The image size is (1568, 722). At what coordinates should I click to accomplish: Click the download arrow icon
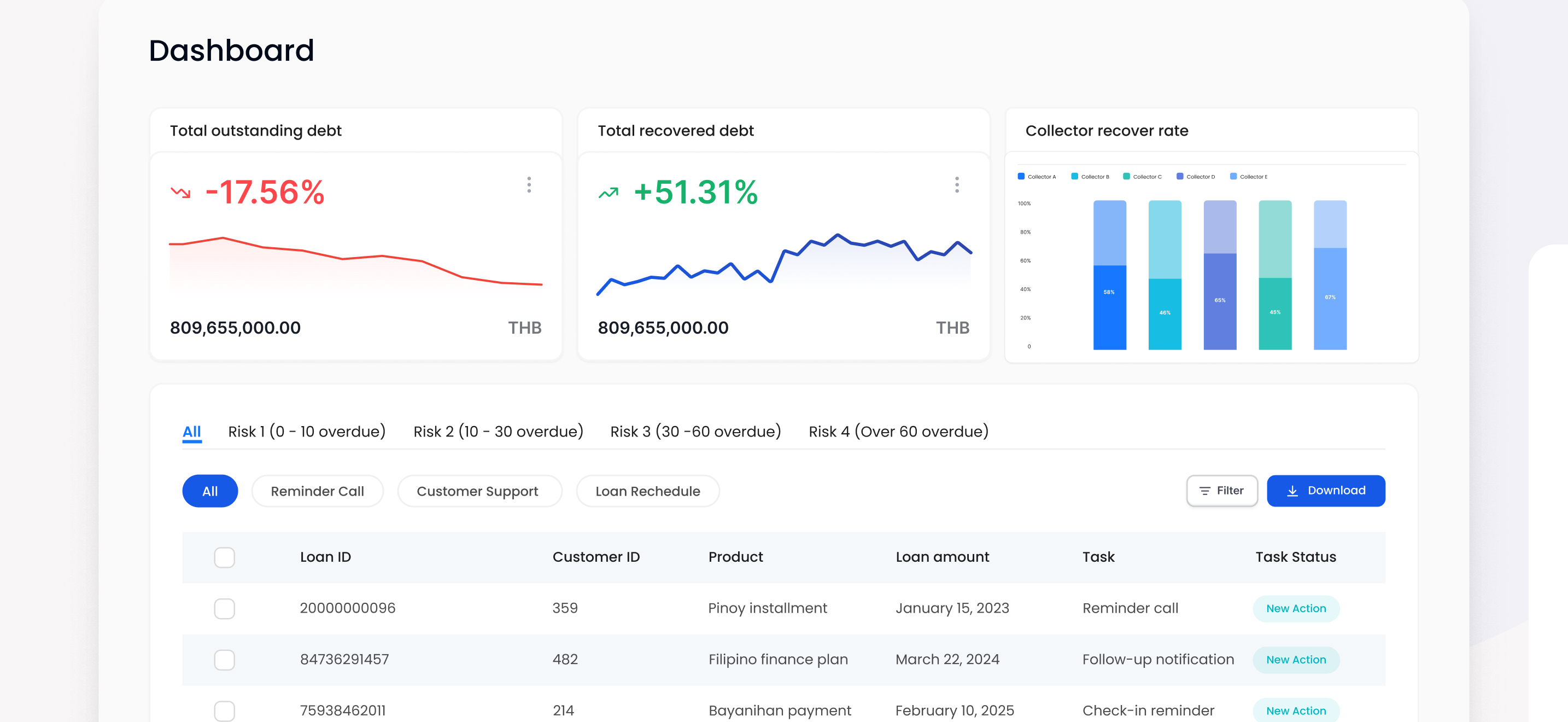[x=1292, y=491]
